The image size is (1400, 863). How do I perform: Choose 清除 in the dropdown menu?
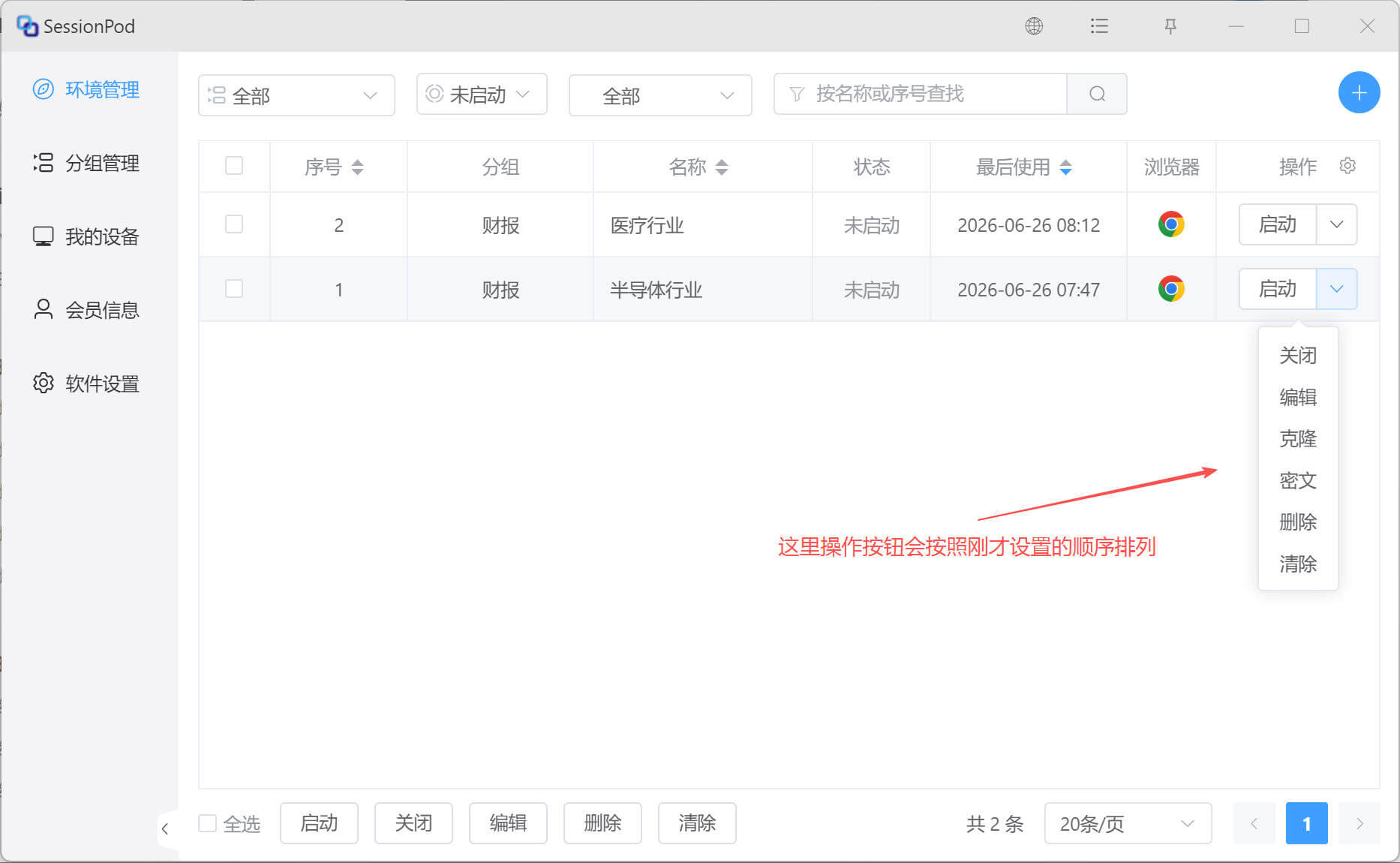tap(1298, 564)
